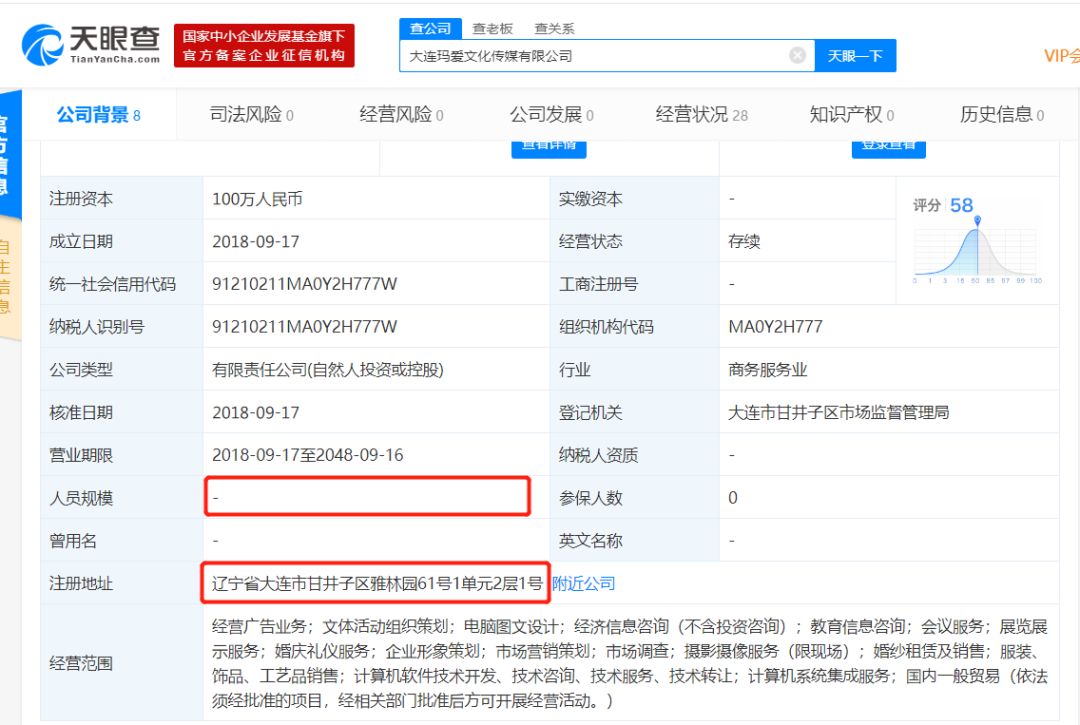Click the industry value 商务服务业

point(767,370)
